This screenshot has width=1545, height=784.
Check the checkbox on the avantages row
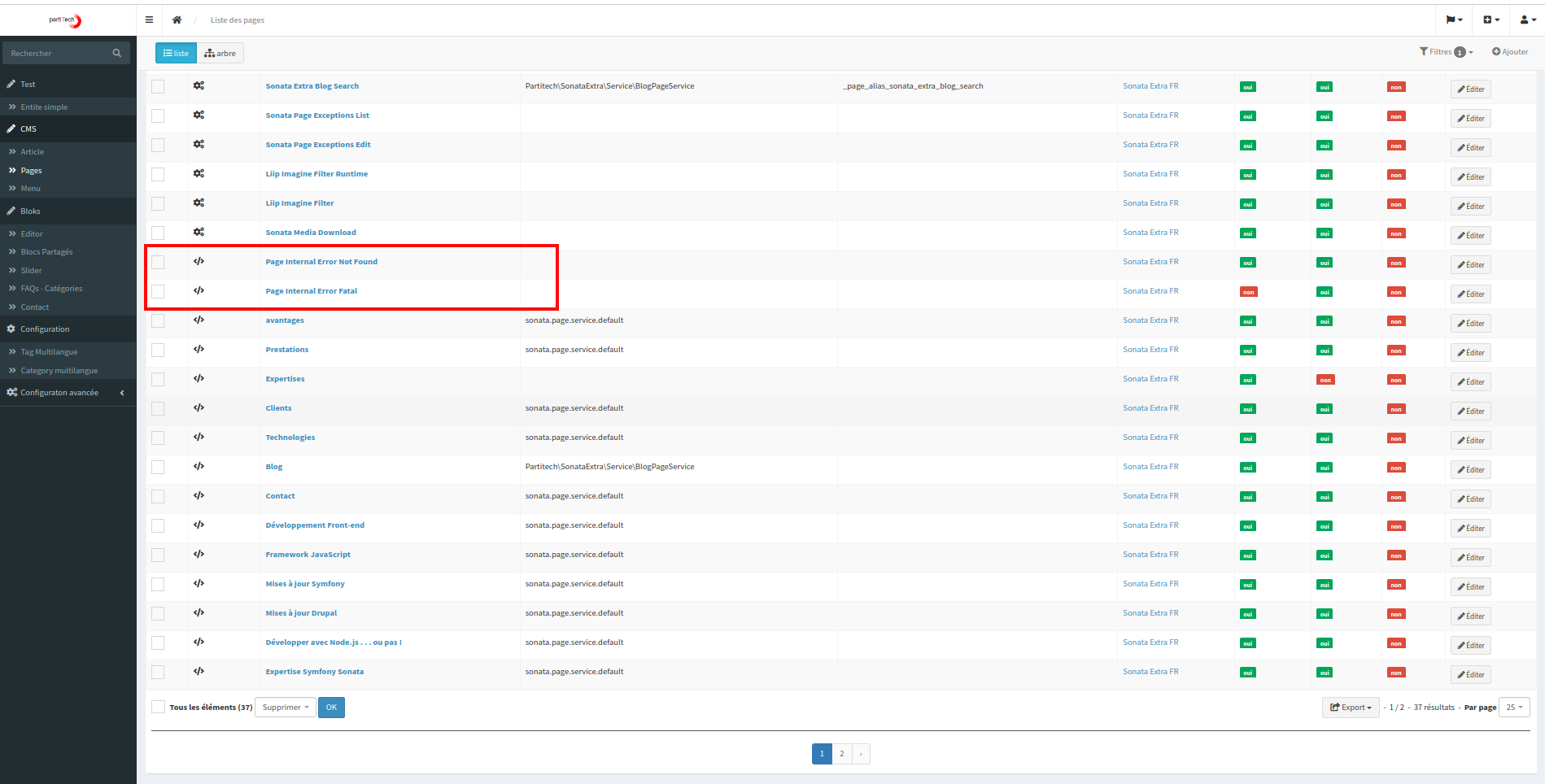pos(158,320)
